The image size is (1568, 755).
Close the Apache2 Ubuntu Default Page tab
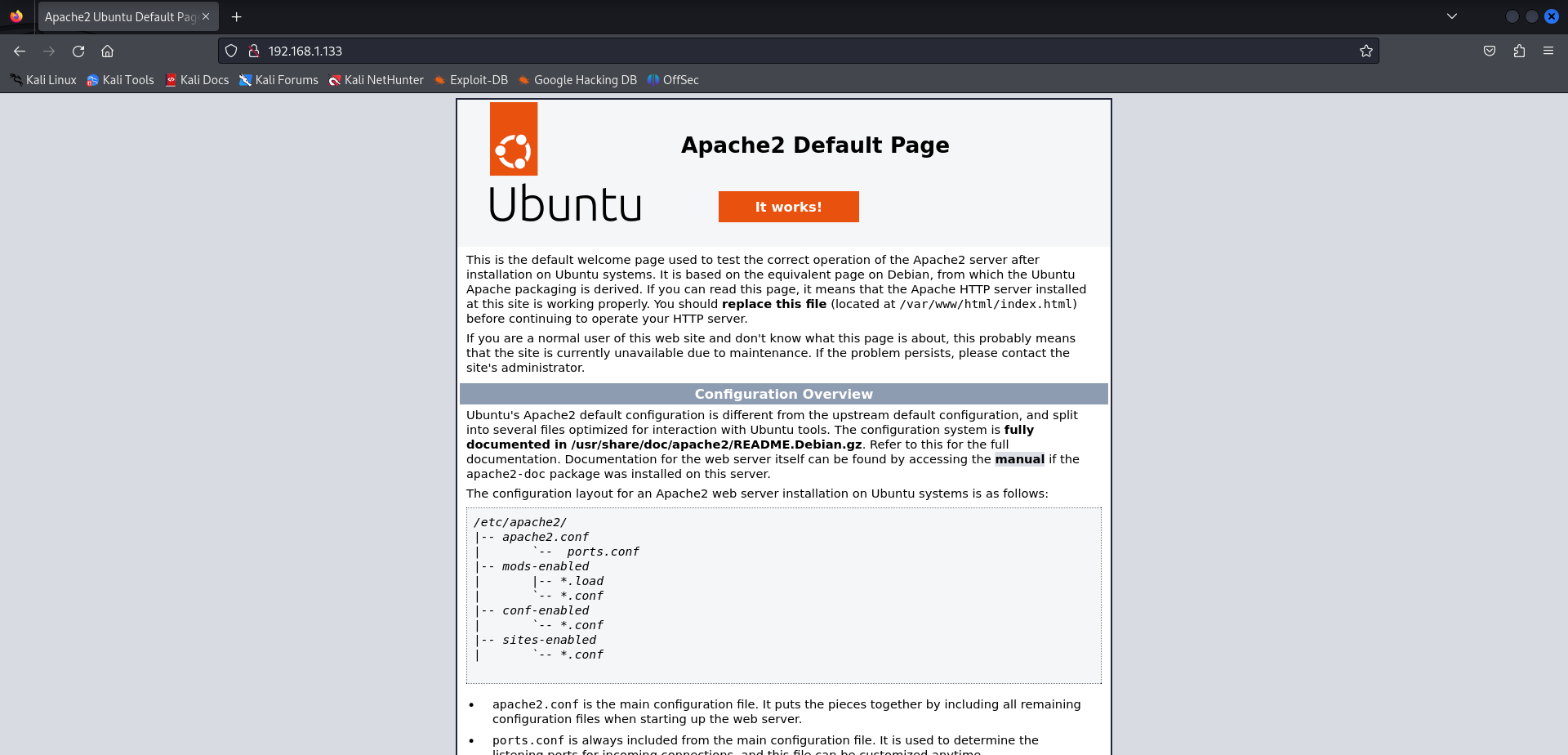coord(206,16)
